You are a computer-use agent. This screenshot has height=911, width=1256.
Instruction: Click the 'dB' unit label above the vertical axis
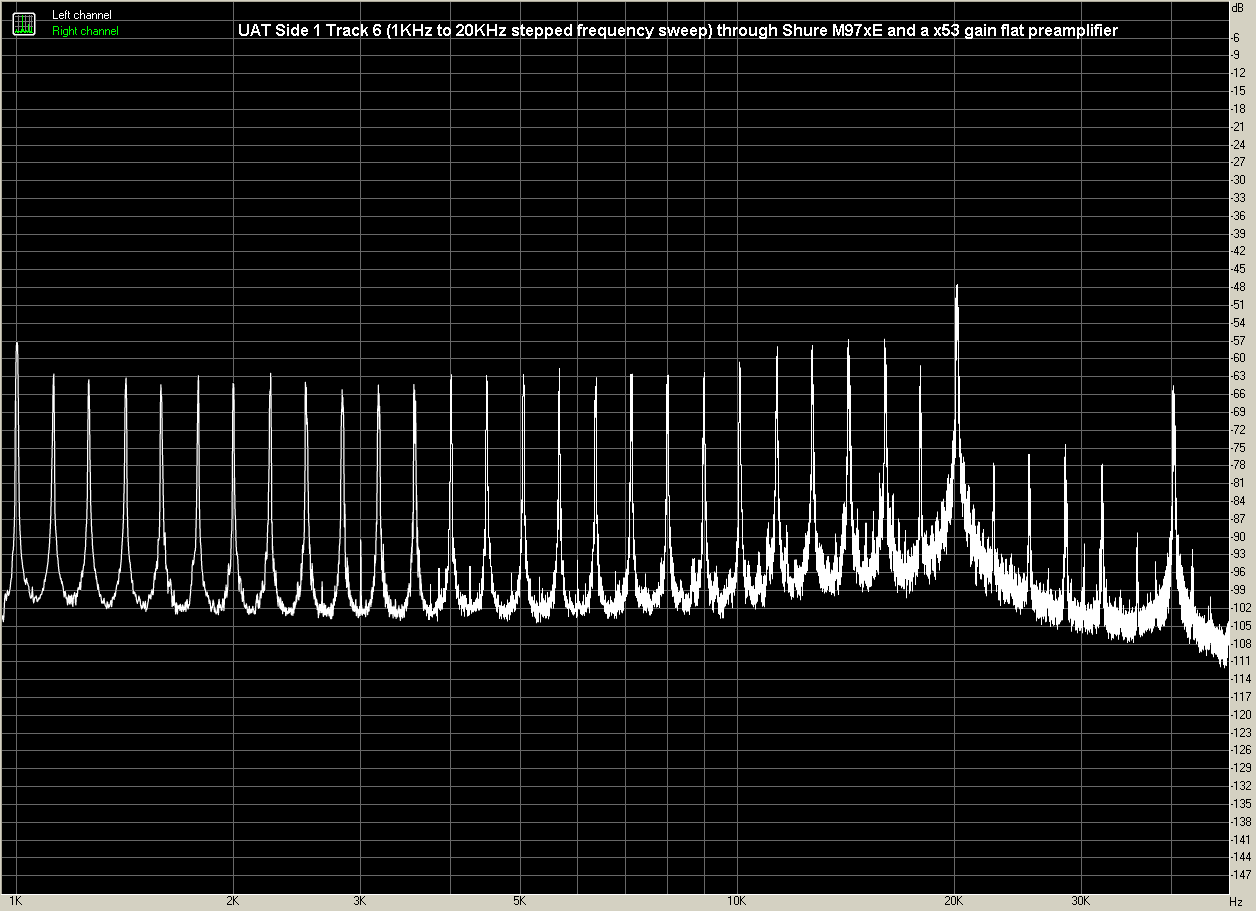tap(1239, 8)
